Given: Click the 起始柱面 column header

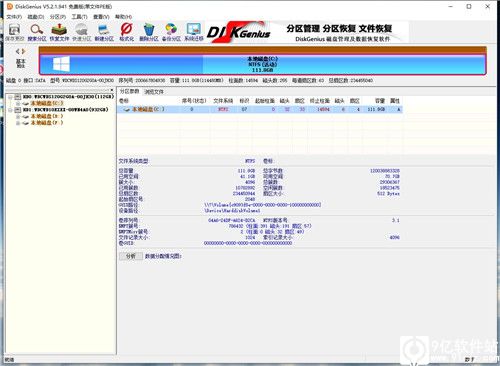Looking at the screenshot, I should (265, 101).
